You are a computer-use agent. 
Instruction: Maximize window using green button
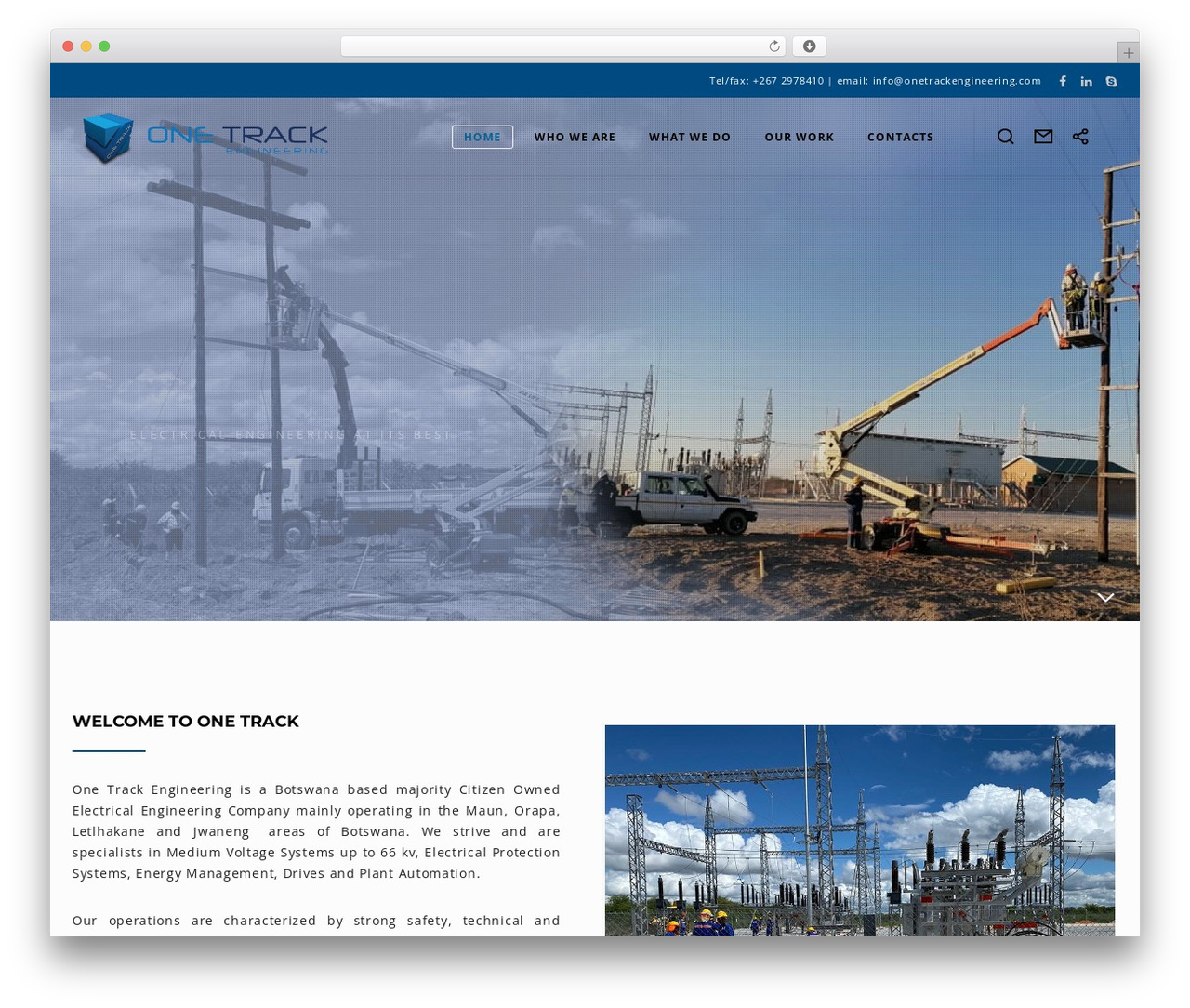104,46
